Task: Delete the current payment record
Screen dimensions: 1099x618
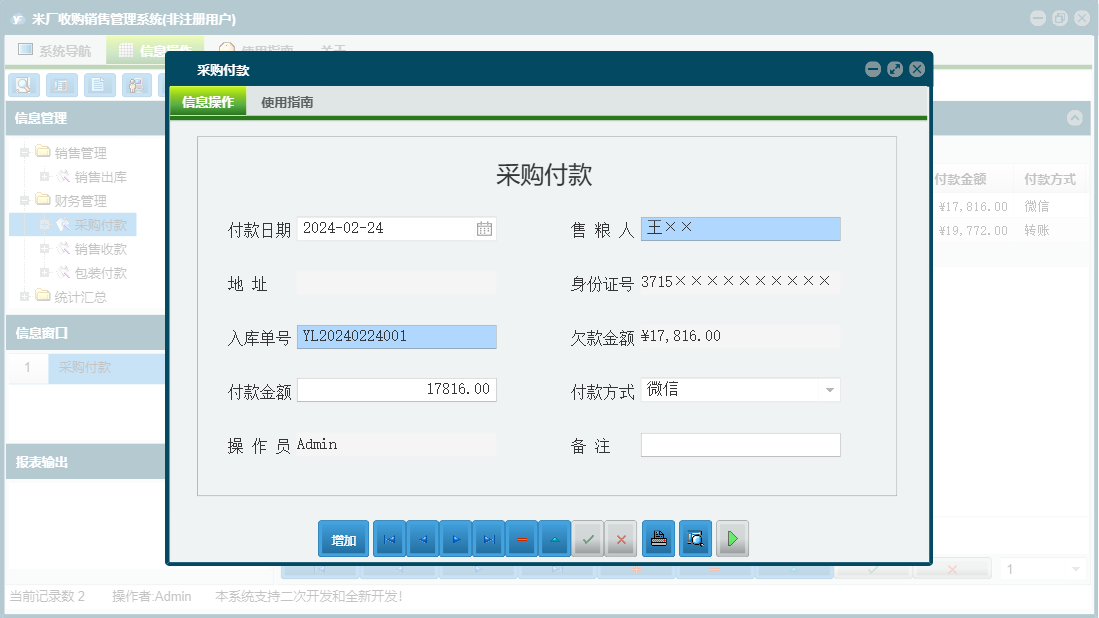Action: (522, 538)
